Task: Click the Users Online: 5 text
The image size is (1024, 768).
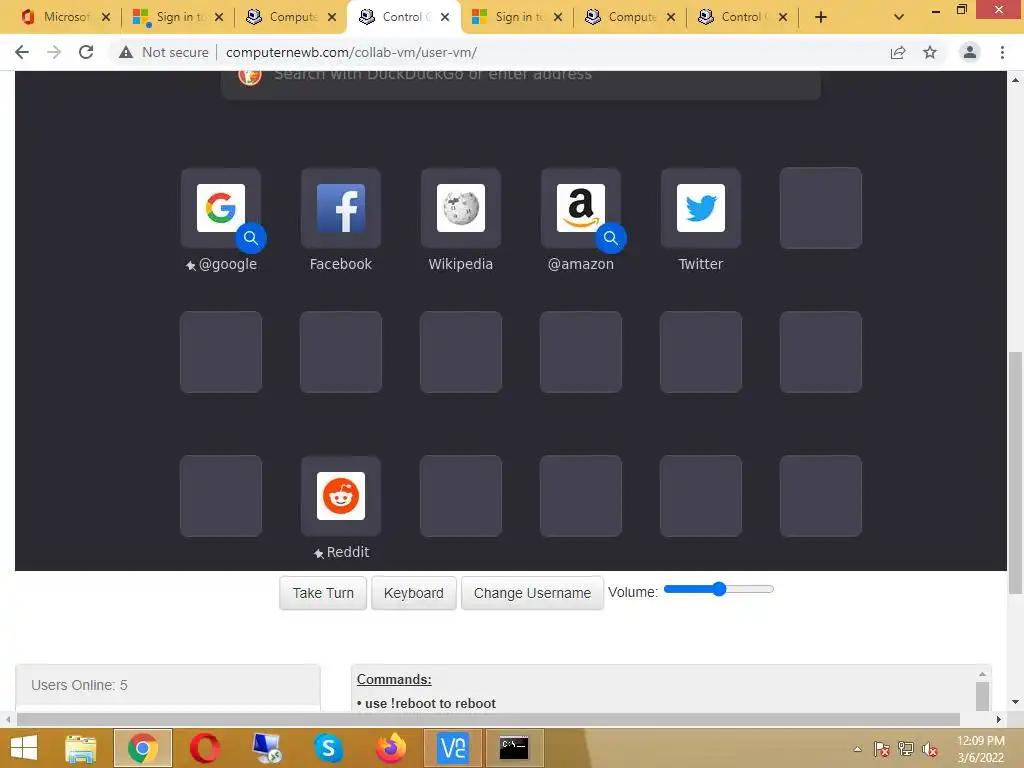Action: 79,685
